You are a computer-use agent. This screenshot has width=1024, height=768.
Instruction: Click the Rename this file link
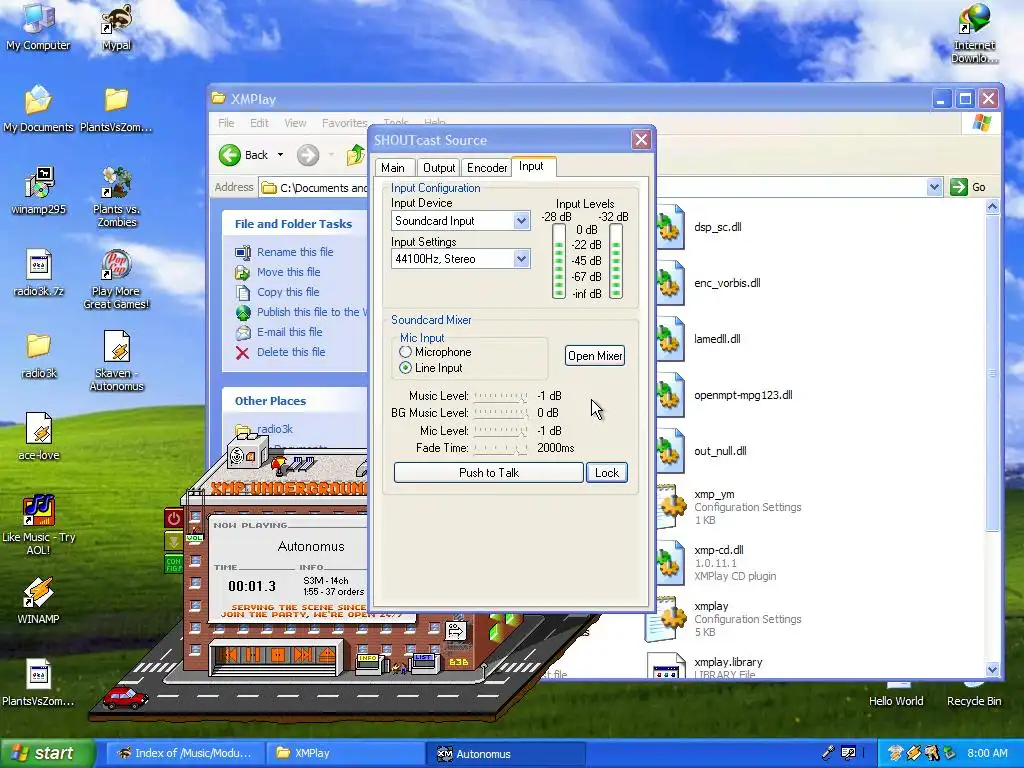[x=295, y=252]
